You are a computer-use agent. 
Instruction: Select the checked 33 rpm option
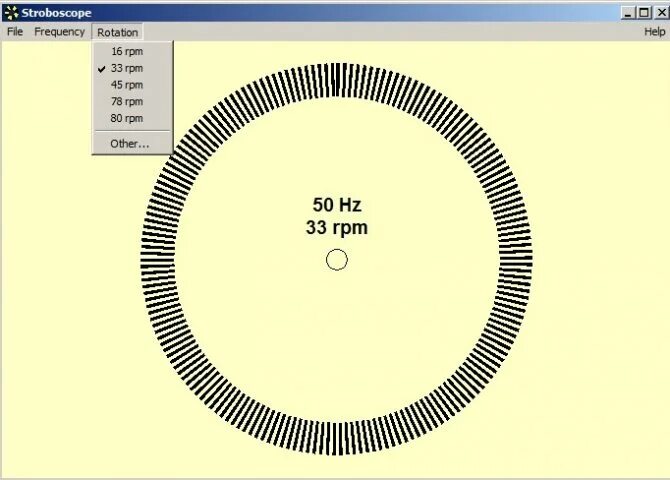pyautogui.click(x=132, y=68)
